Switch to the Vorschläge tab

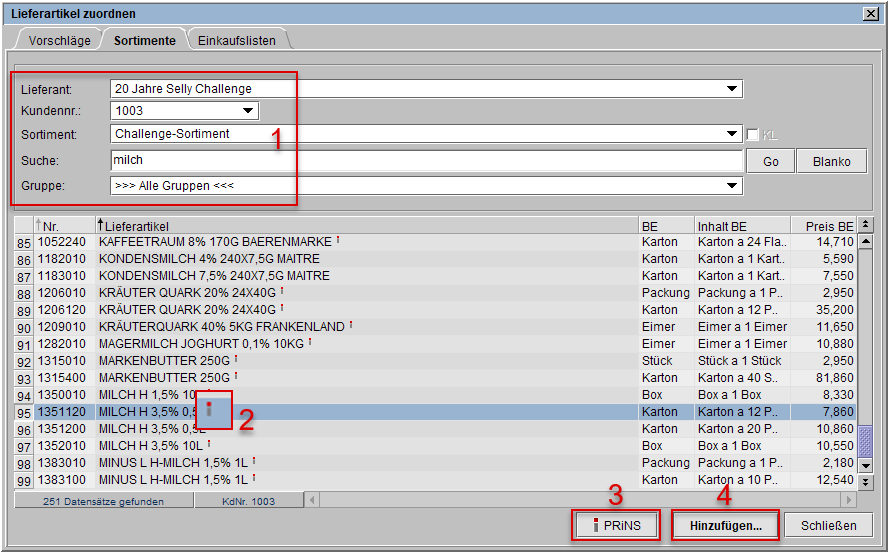pyautogui.click(x=60, y=41)
